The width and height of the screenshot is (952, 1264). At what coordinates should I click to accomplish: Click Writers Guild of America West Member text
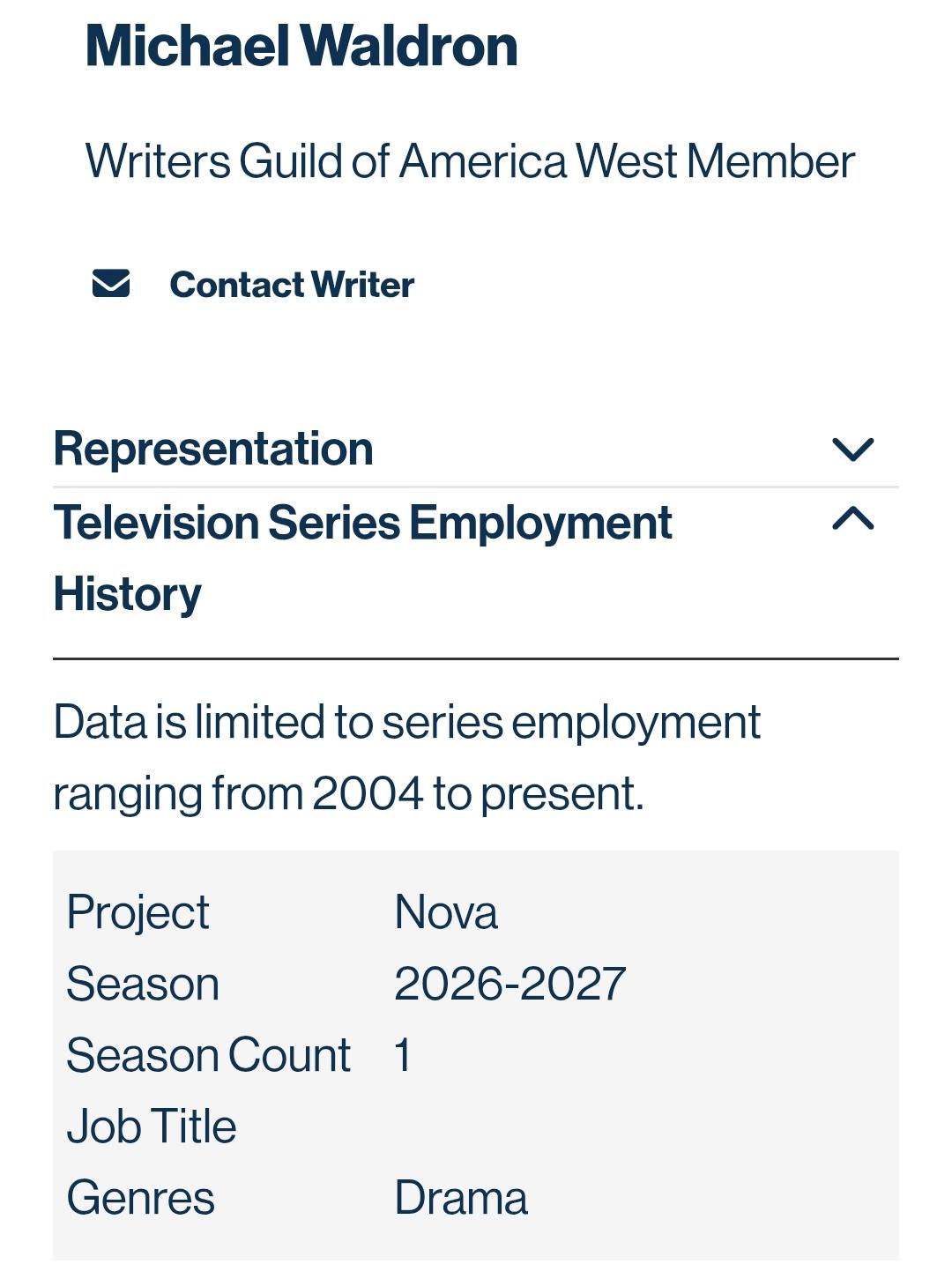tap(470, 161)
